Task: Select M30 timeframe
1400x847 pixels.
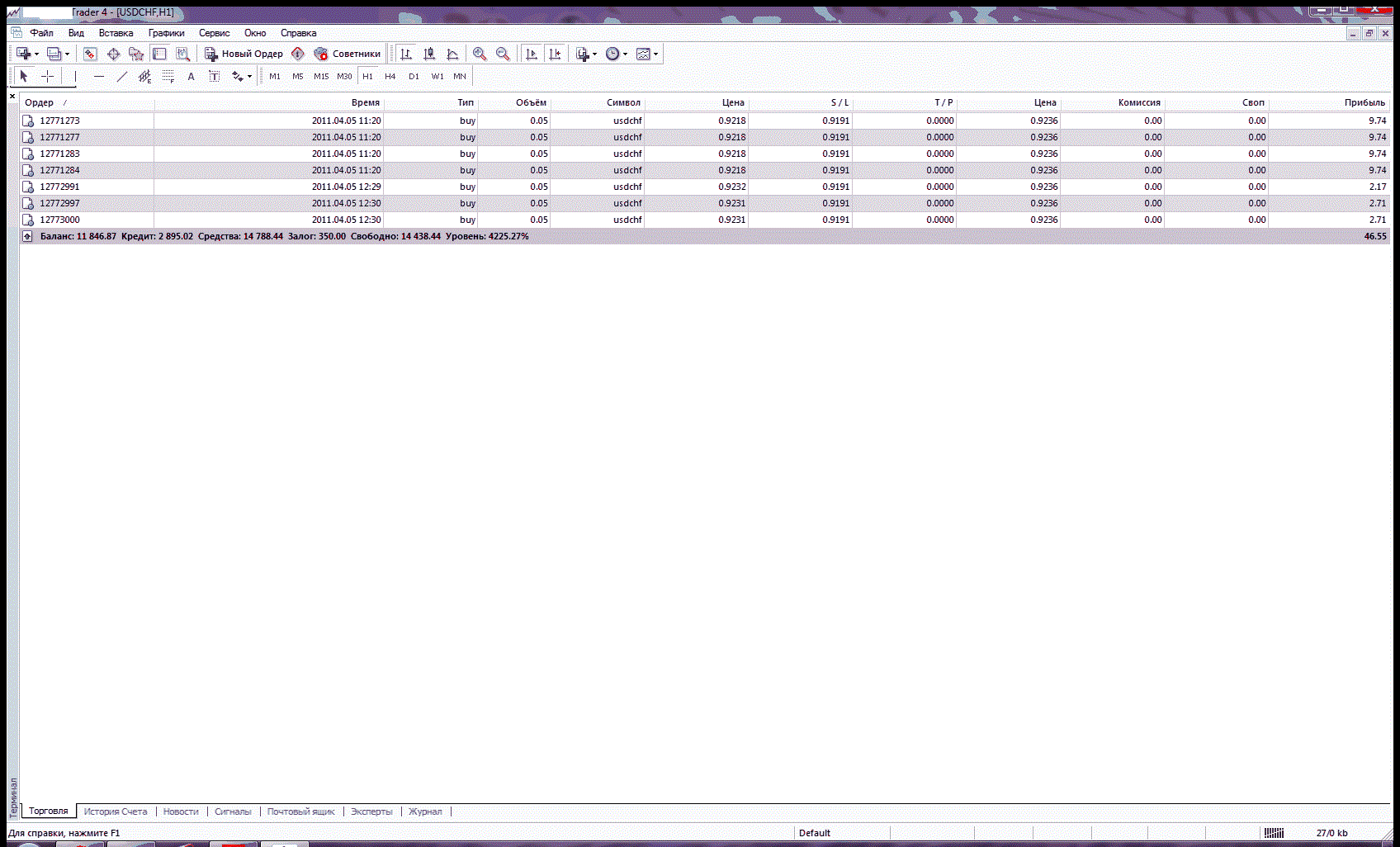Action: tap(344, 76)
